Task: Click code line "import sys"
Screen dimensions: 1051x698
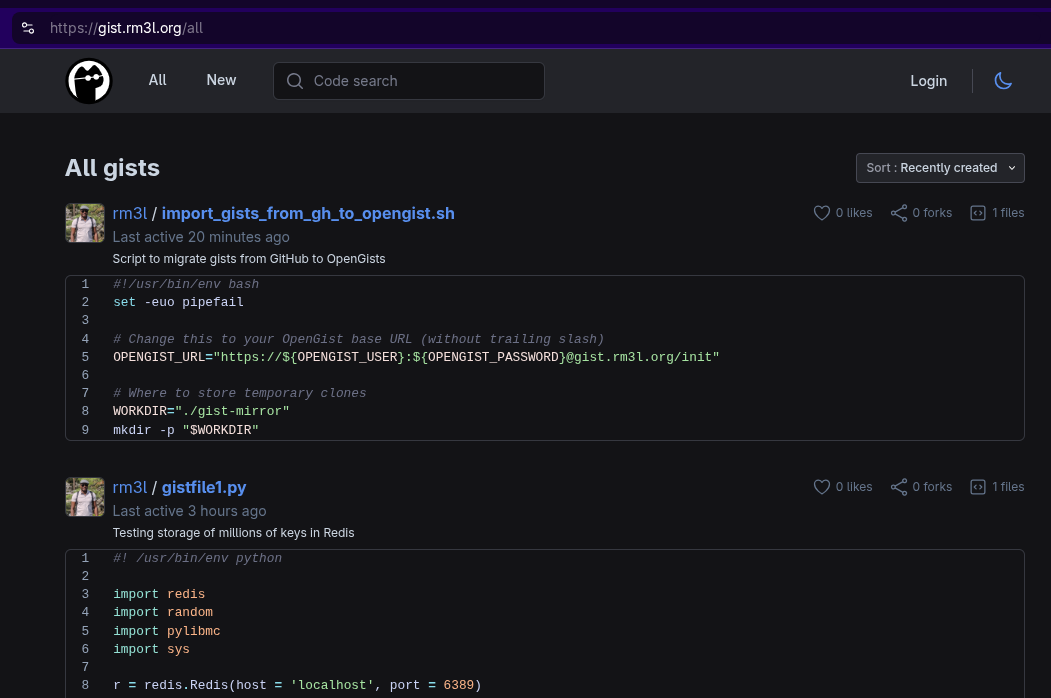Action: click(x=151, y=649)
